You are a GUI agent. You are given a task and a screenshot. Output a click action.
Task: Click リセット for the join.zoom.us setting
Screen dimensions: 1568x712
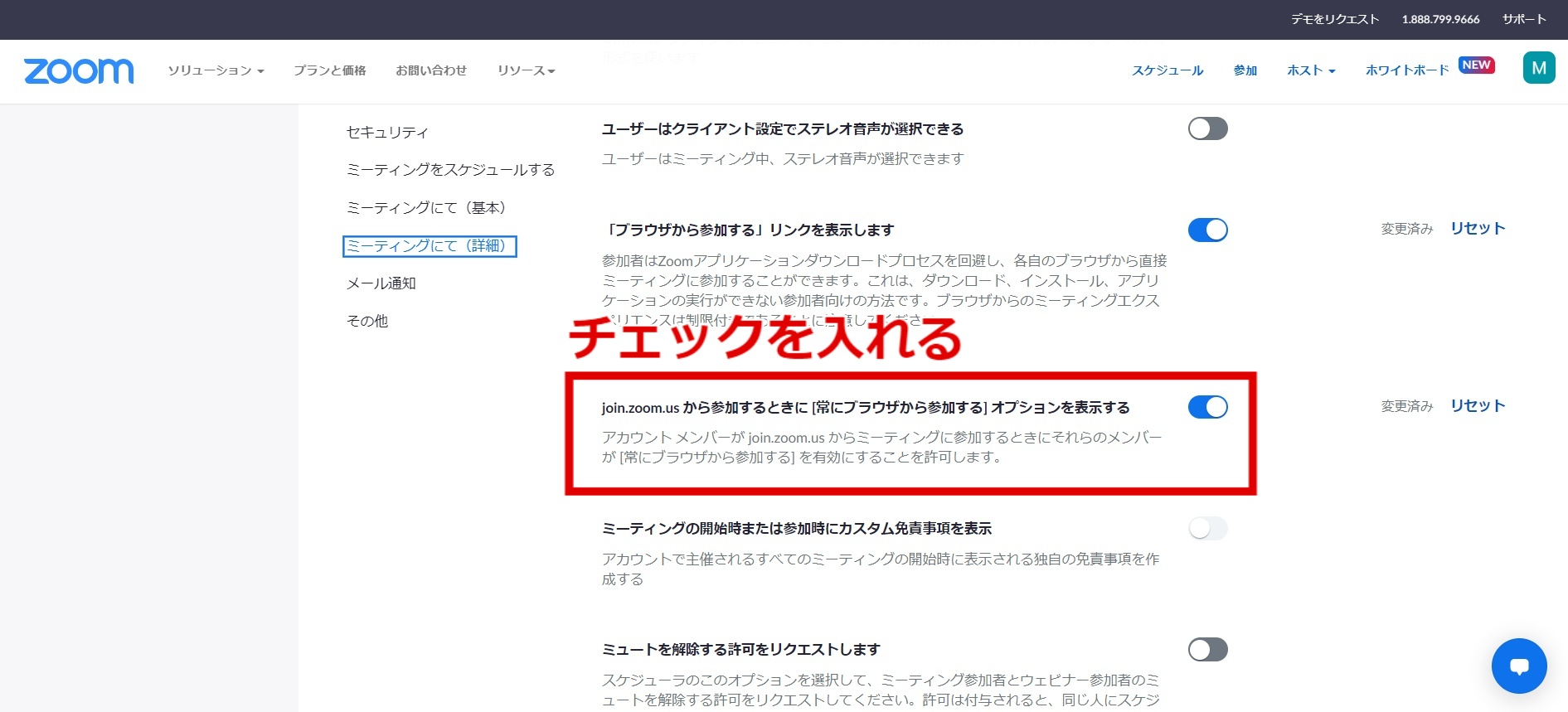(x=1478, y=406)
